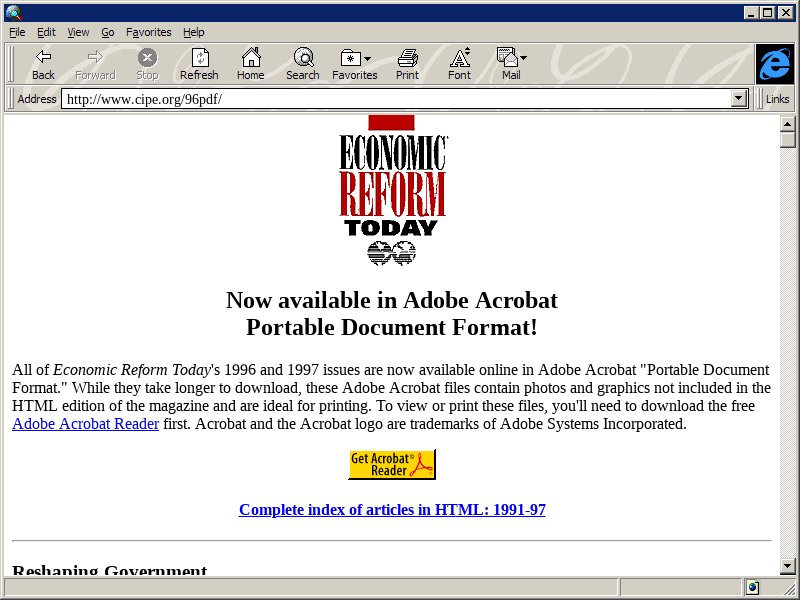
Task: Expand the Mail toolbar dropdown
Action: 511,64
